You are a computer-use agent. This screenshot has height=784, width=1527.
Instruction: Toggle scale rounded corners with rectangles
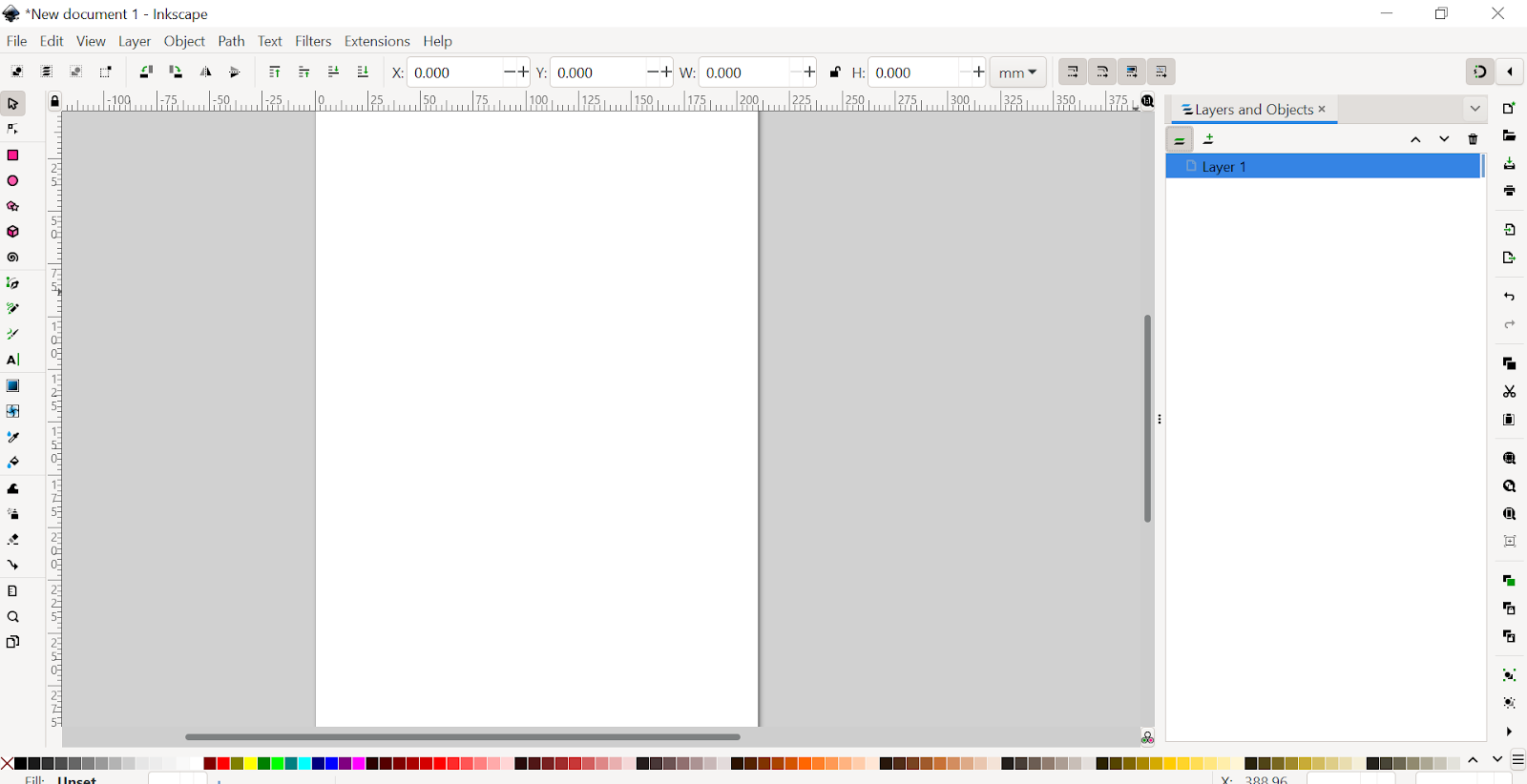[x=1102, y=72]
